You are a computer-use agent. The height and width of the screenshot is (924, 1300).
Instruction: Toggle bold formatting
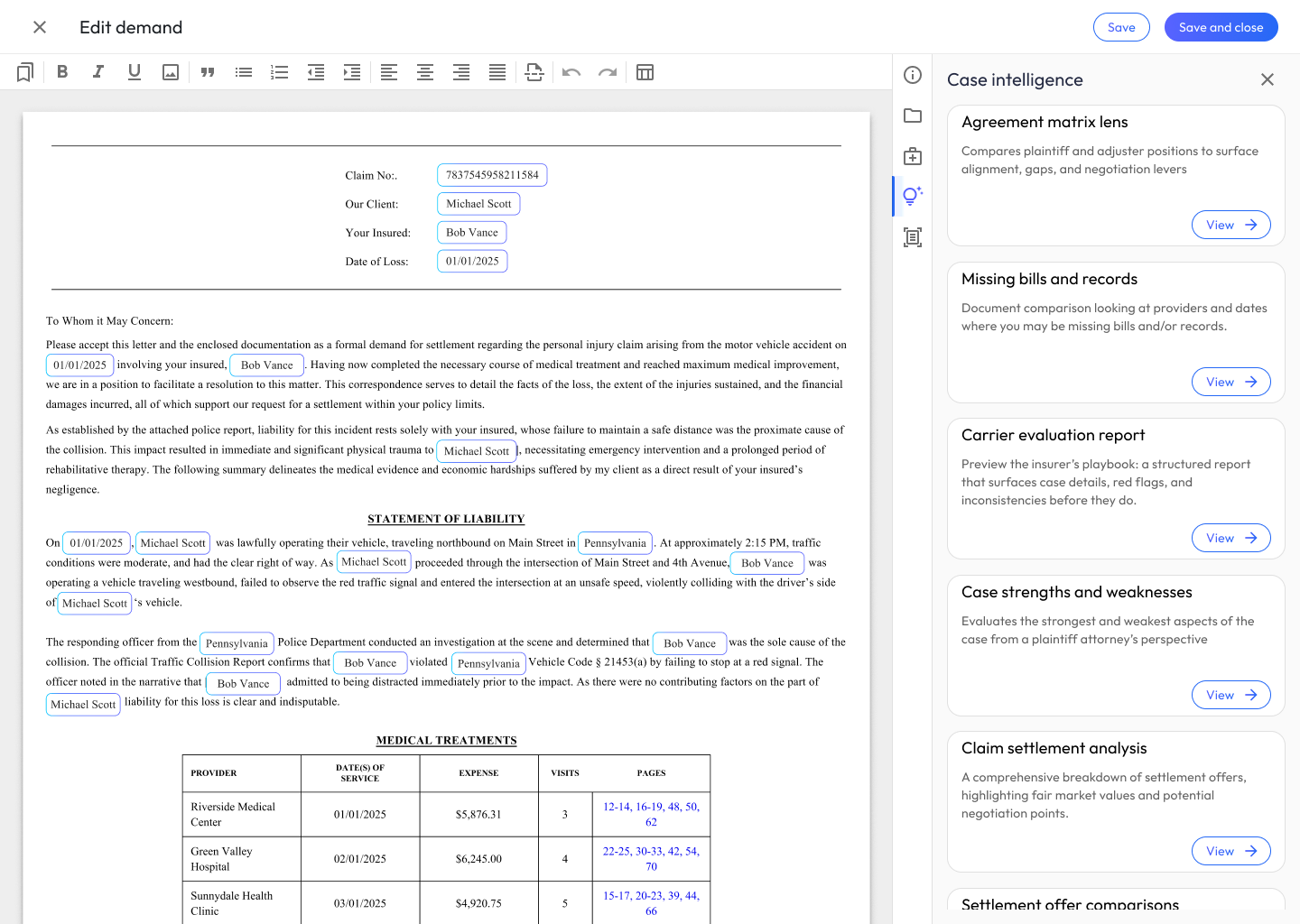tap(62, 72)
